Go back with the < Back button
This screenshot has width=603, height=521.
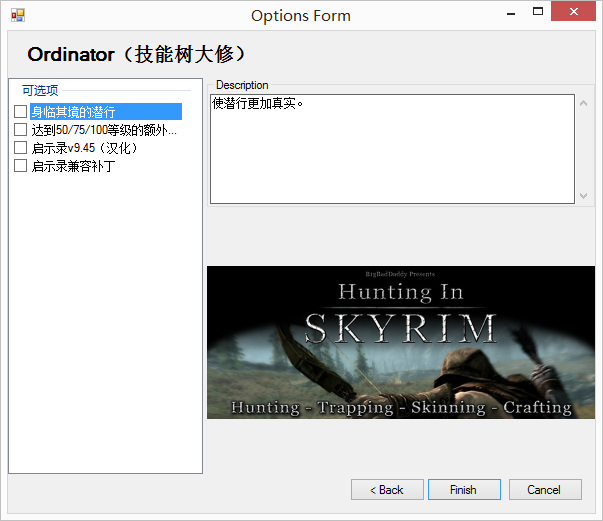pos(387,490)
